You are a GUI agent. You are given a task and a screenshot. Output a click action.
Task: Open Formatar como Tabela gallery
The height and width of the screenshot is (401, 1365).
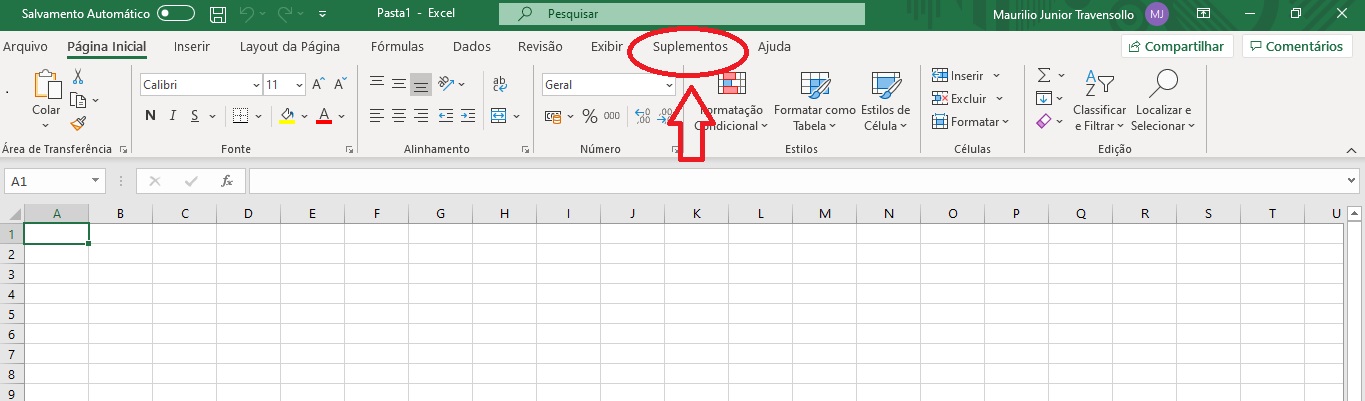coord(814,102)
